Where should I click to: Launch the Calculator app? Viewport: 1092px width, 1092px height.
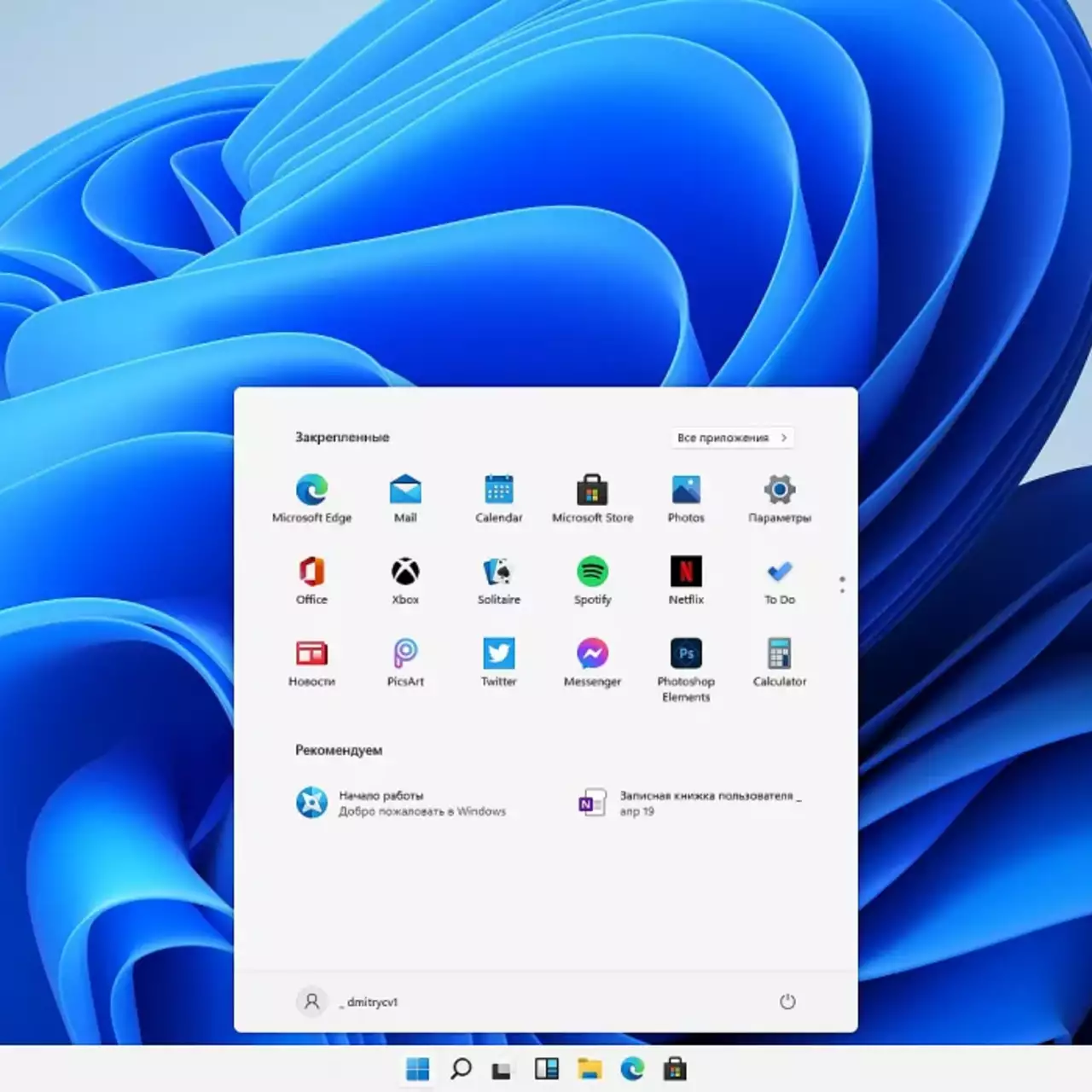tap(780, 662)
